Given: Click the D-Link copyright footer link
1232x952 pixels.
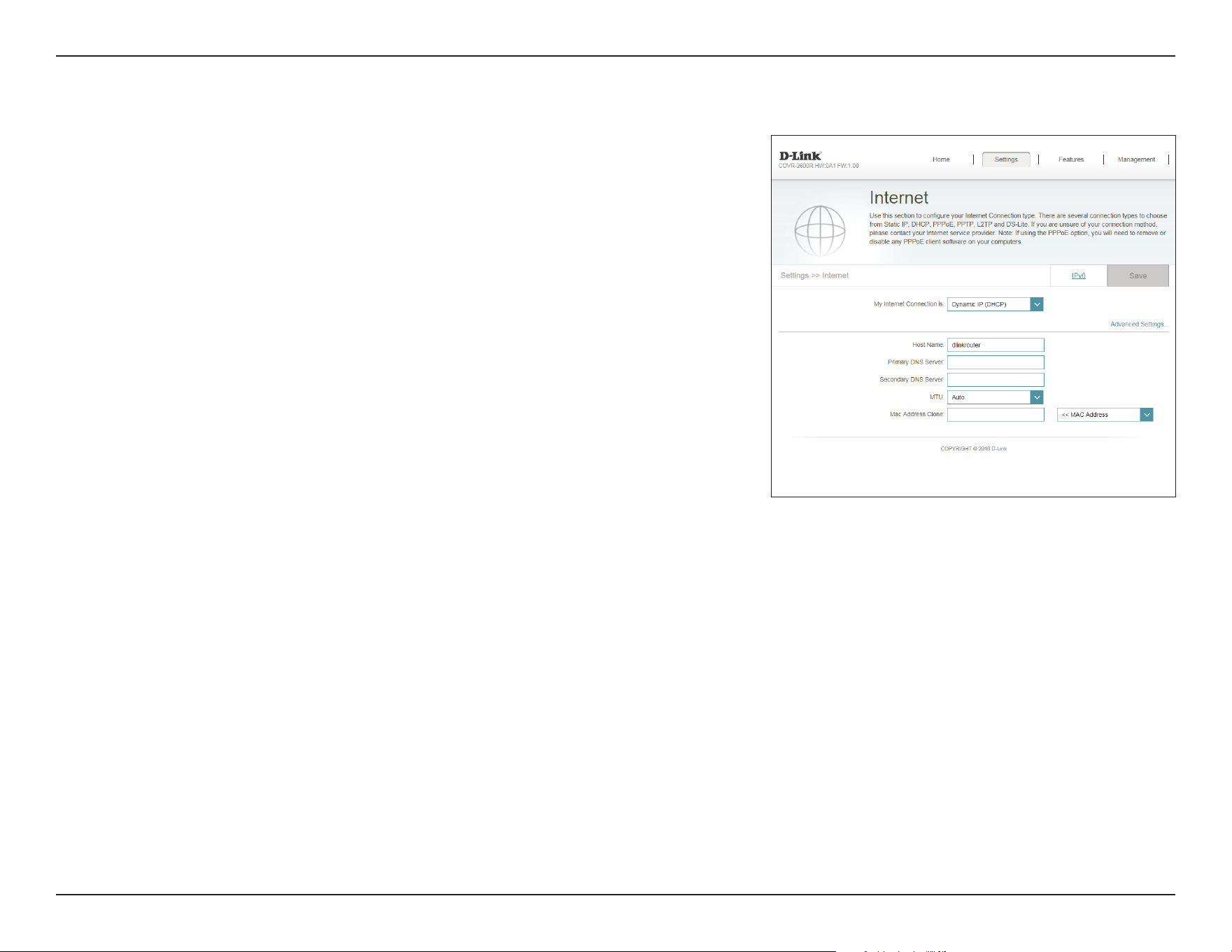Looking at the screenshot, I should click(x=999, y=448).
